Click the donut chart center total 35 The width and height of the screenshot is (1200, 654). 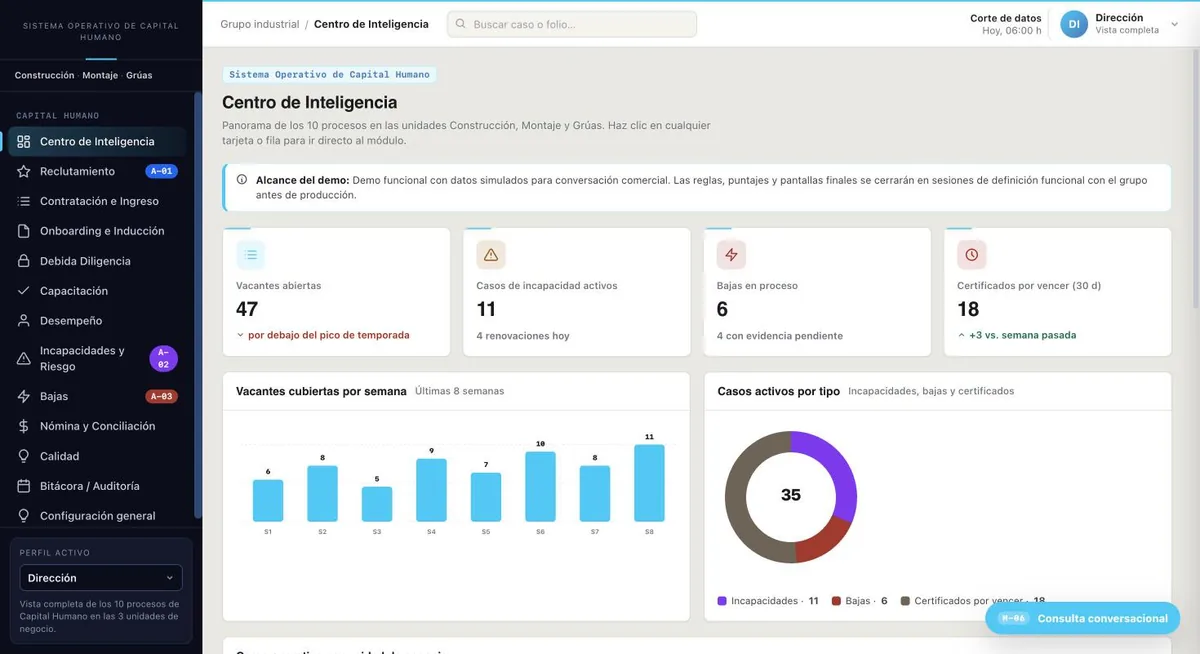791,495
